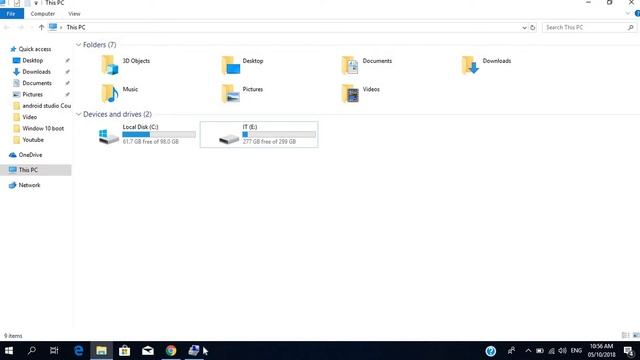The image size is (640, 360).
Task: Open People icon in taskbar
Action: coord(511,351)
